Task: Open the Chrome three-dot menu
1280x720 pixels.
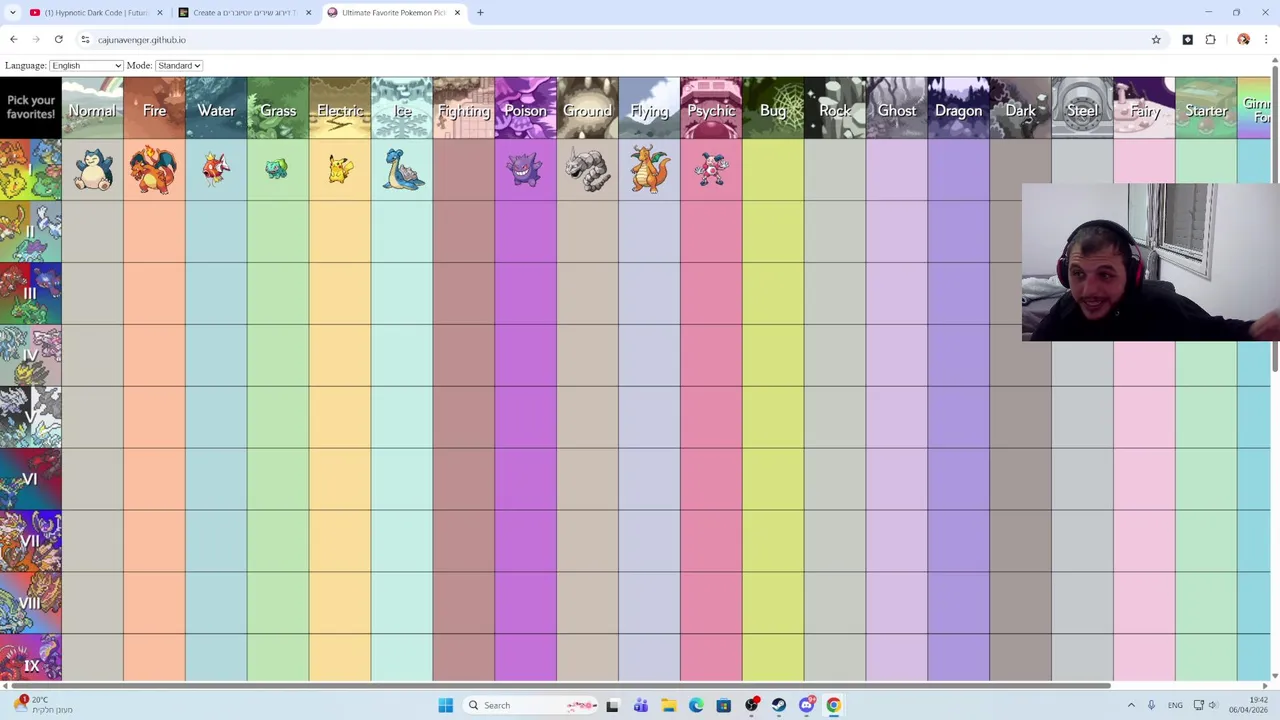Action: point(1266,39)
